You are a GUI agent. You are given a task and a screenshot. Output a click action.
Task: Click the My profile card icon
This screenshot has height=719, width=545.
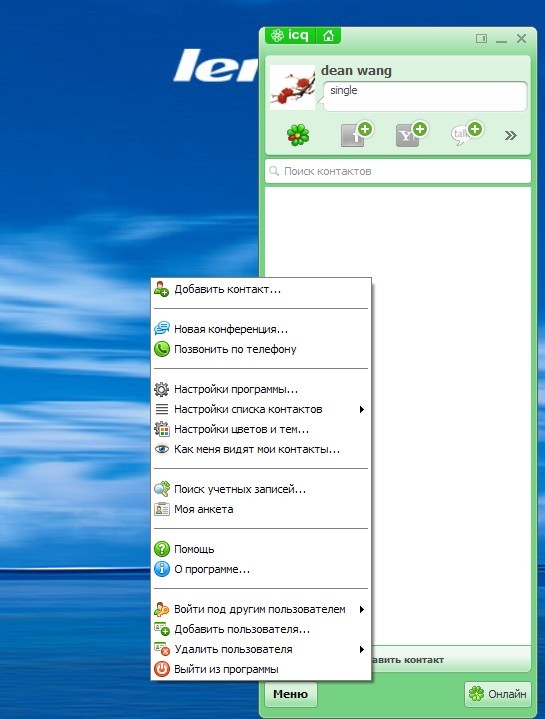point(161,509)
